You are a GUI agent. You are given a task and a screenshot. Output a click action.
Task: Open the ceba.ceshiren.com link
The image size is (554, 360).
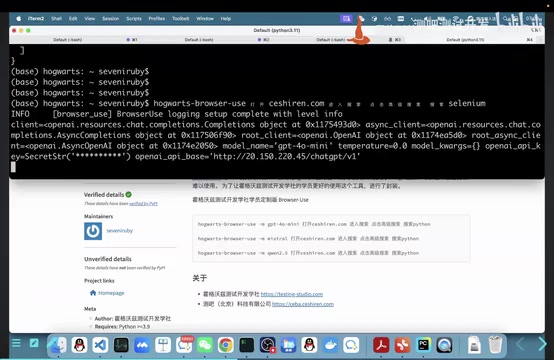(303, 304)
